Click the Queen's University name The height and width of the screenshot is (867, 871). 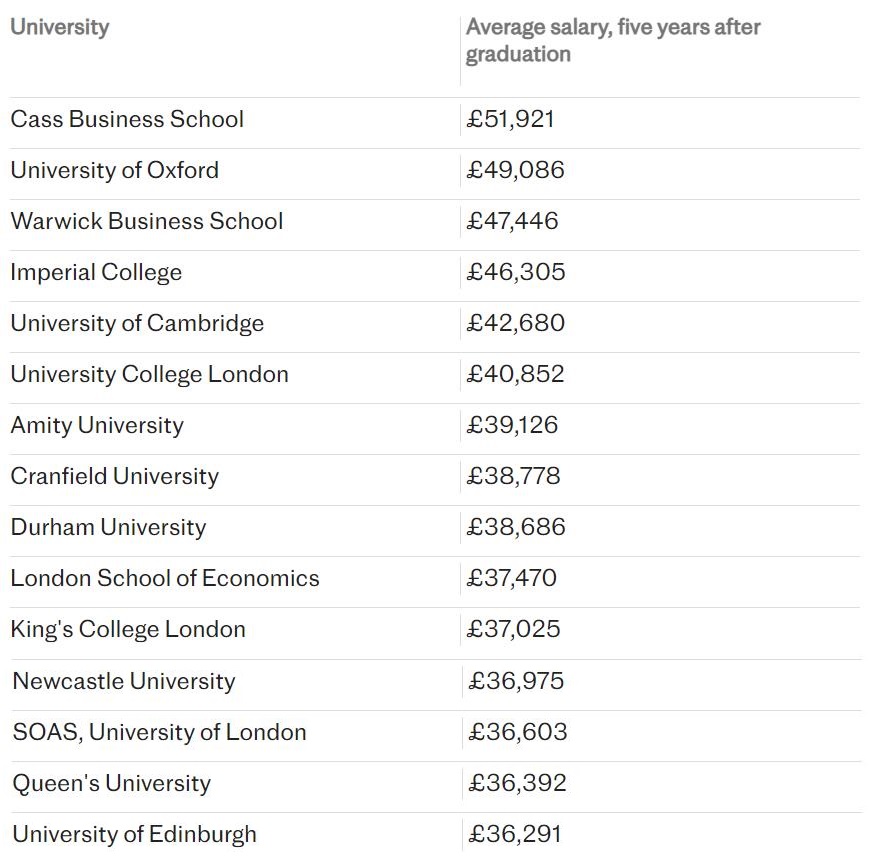tap(111, 783)
